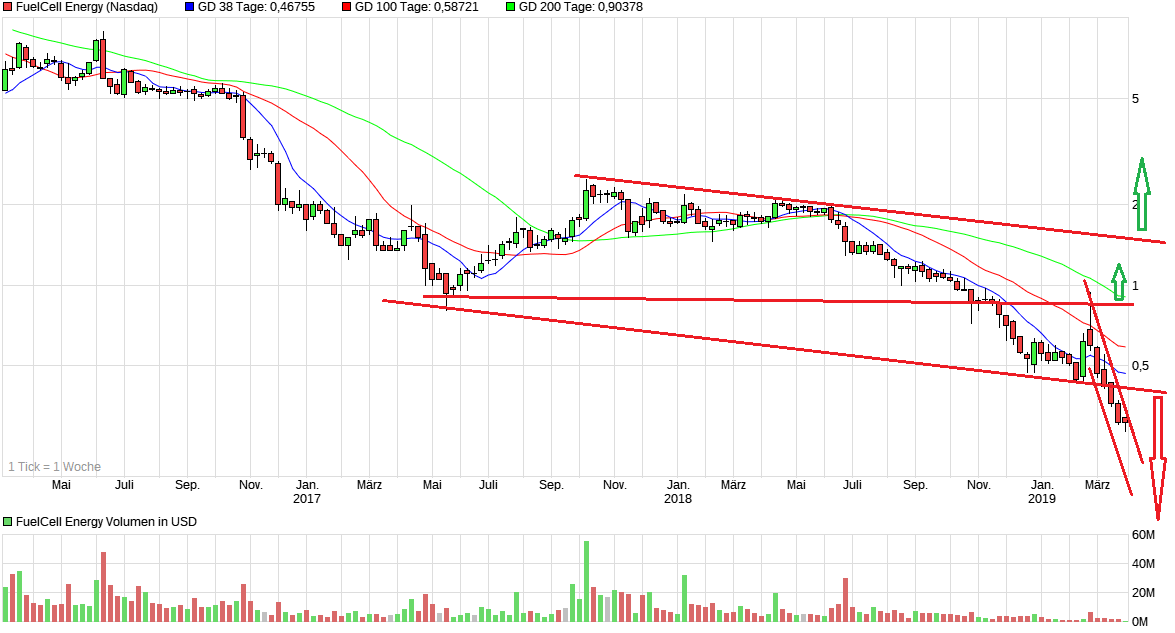
Task: Click the FuelCell Energy legend color square
Action: tap(7, 8)
